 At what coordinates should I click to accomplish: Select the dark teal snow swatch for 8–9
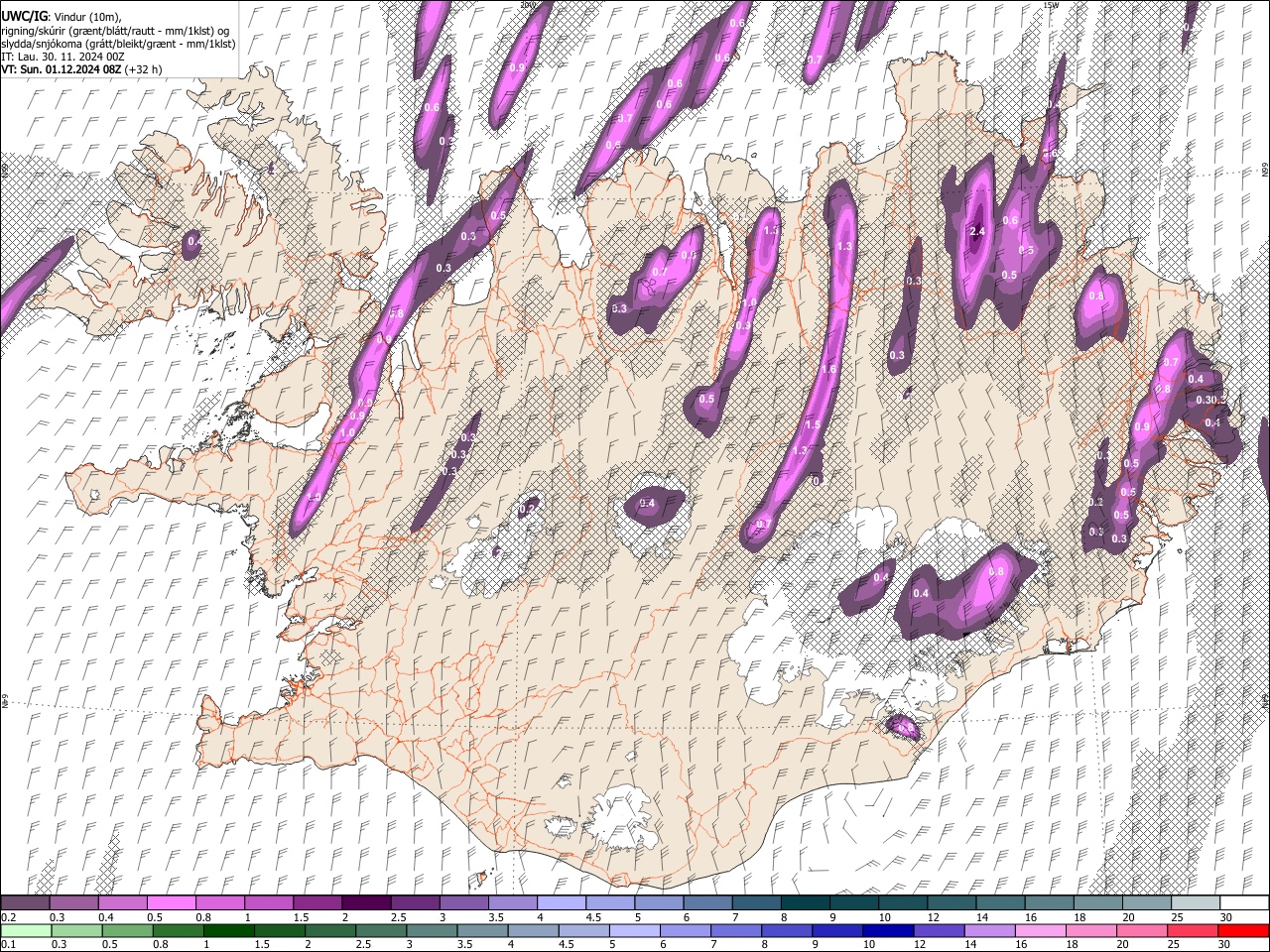coord(804,902)
